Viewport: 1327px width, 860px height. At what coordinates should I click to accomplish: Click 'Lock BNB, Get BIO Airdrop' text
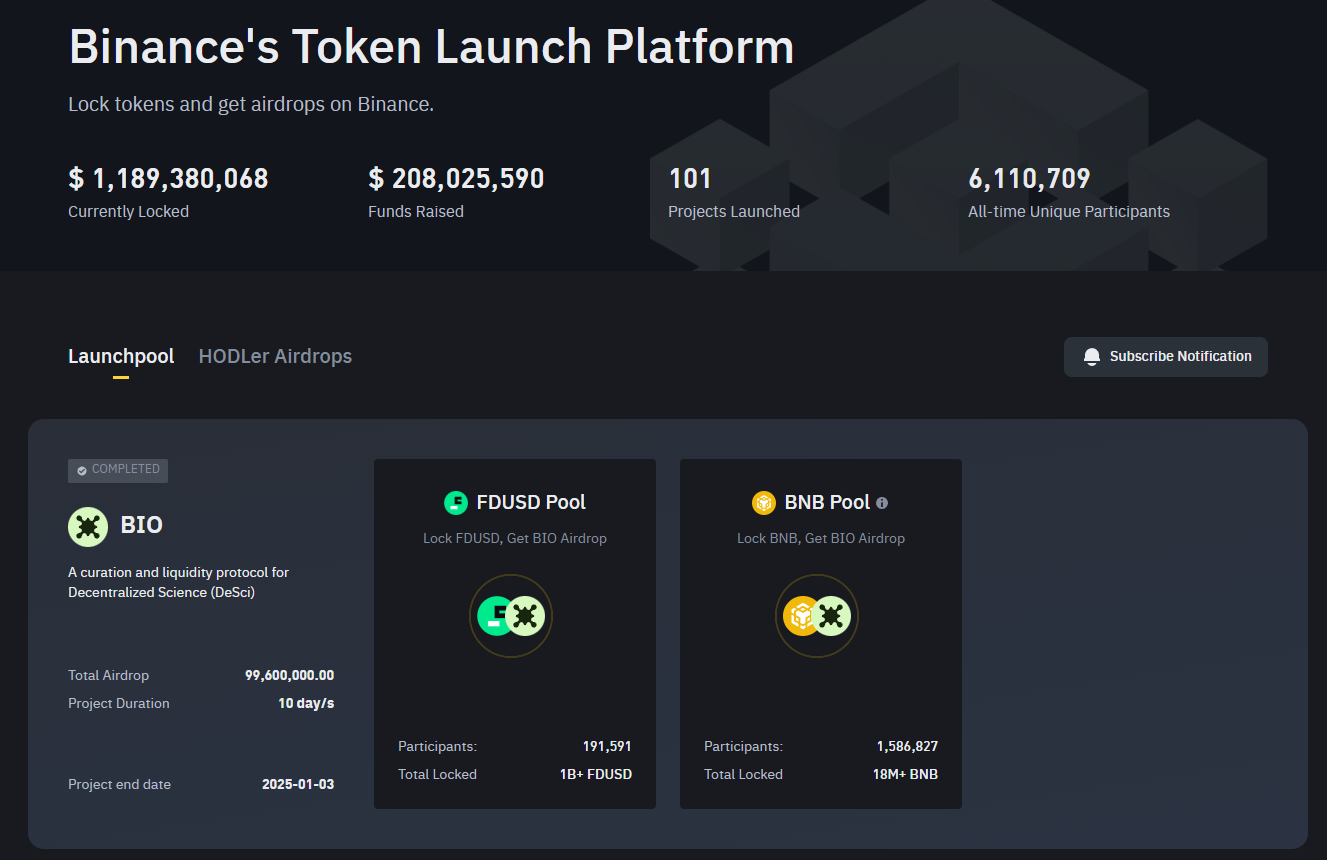click(821, 538)
